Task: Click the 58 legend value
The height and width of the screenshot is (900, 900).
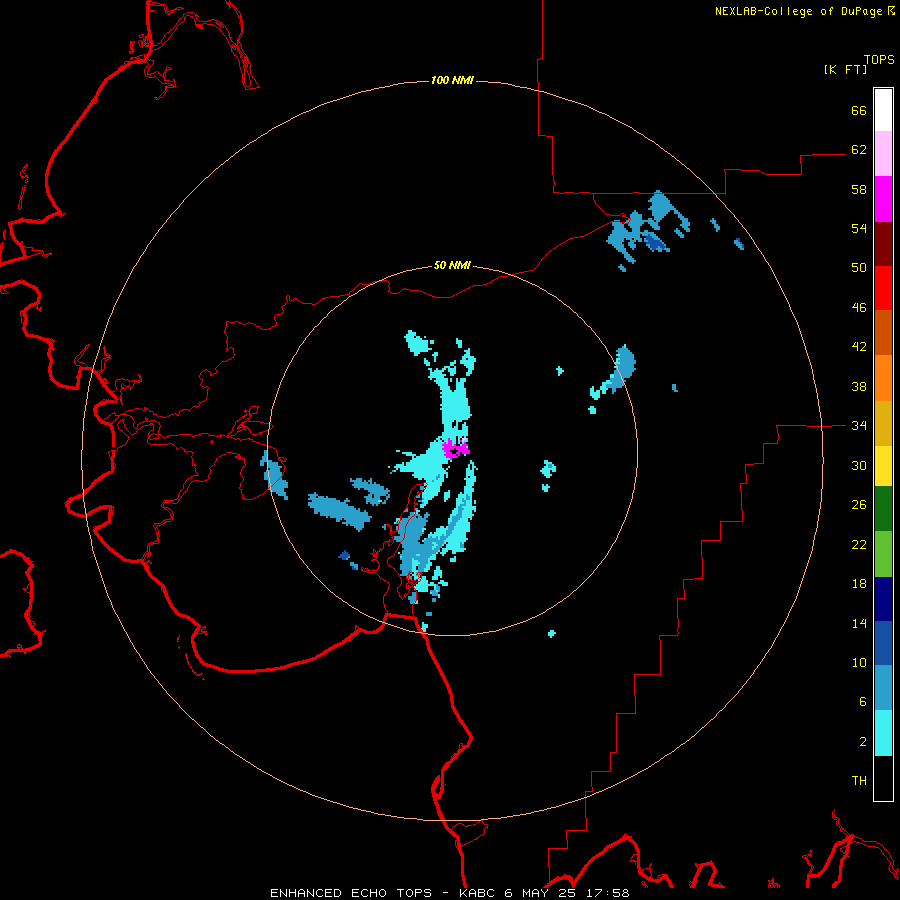Action: click(859, 189)
